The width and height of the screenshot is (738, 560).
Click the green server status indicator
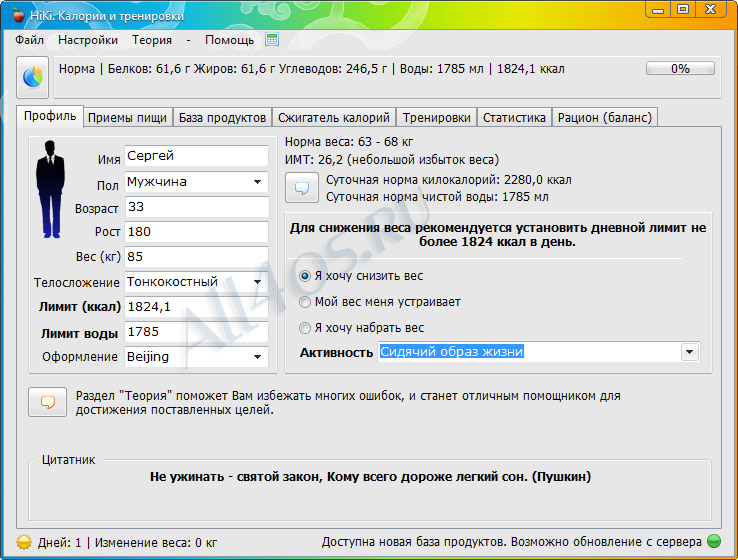pyautogui.click(x=714, y=542)
